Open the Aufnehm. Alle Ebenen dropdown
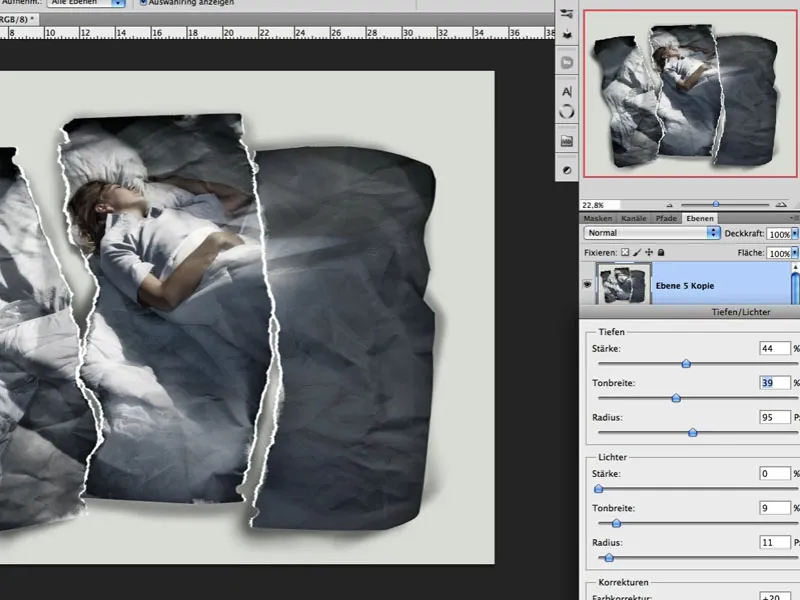800x600 pixels. pos(85,1)
